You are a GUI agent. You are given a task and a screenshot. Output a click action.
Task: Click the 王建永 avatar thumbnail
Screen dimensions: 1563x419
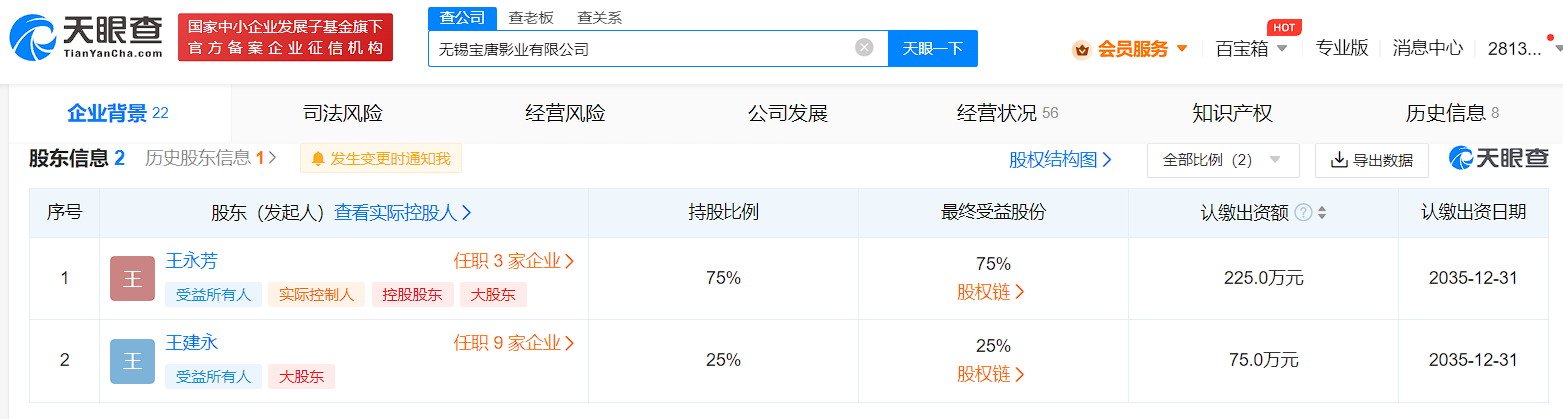point(132,361)
